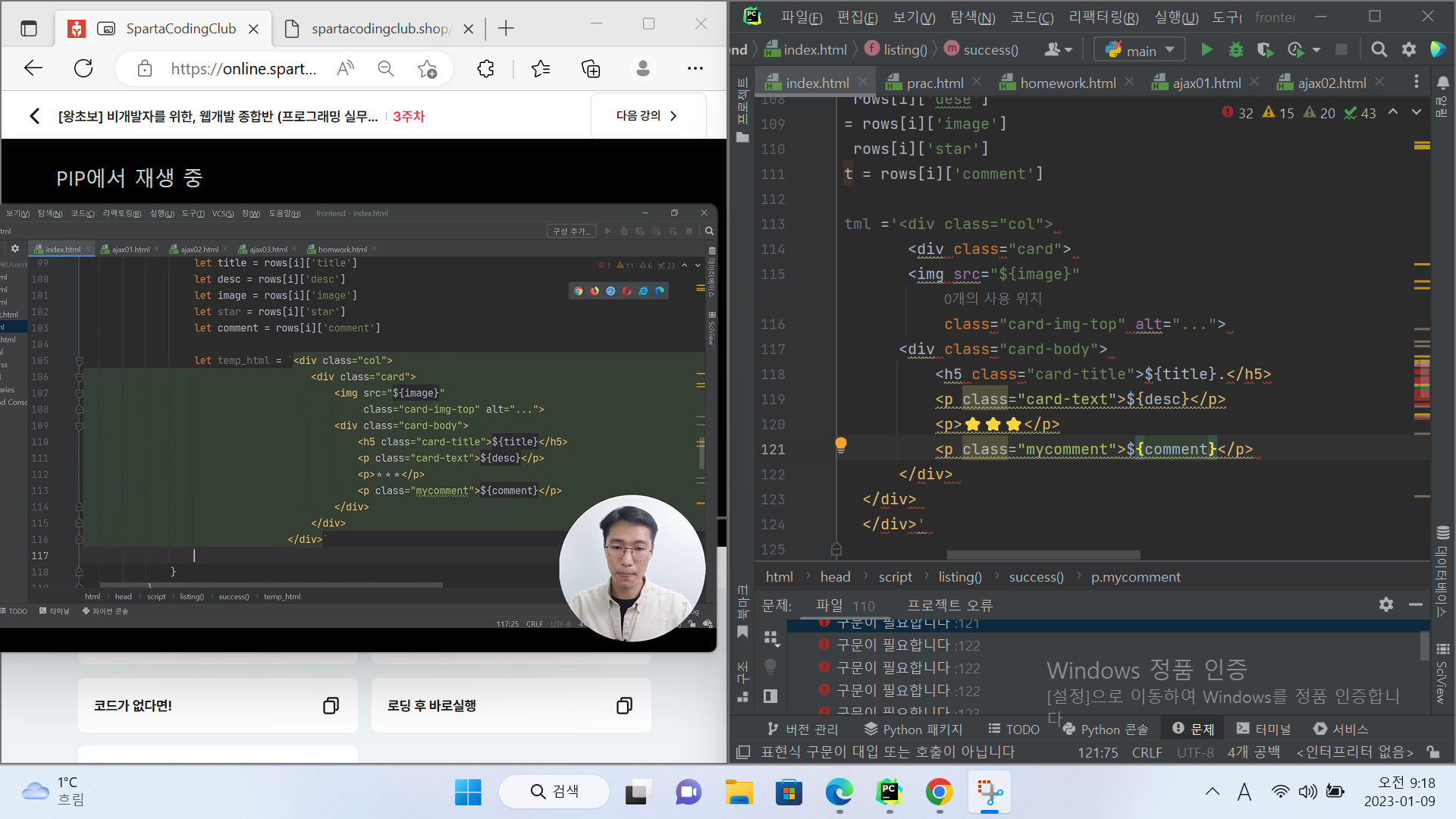This screenshot has width=1456, height=819.
Task: Switch to the prac.html editor tab
Action: pyautogui.click(x=934, y=83)
